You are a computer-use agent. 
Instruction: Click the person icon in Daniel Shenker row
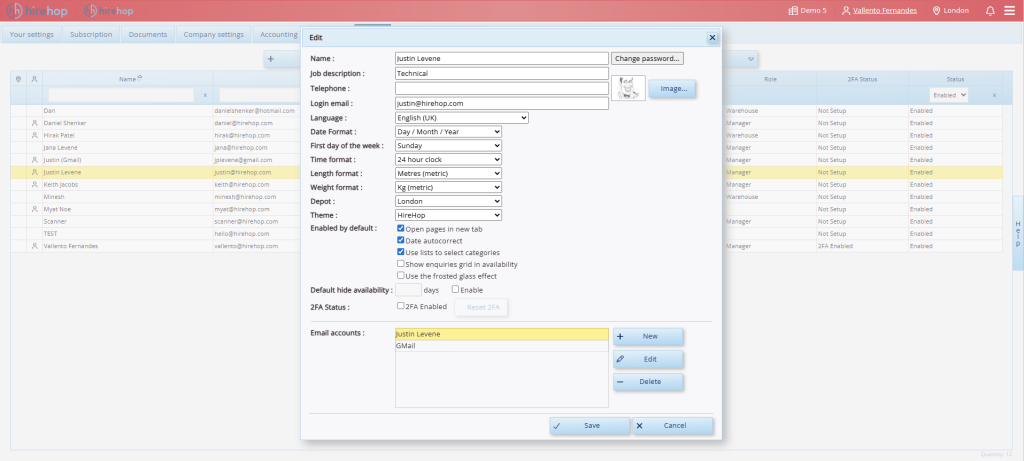coord(35,123)
